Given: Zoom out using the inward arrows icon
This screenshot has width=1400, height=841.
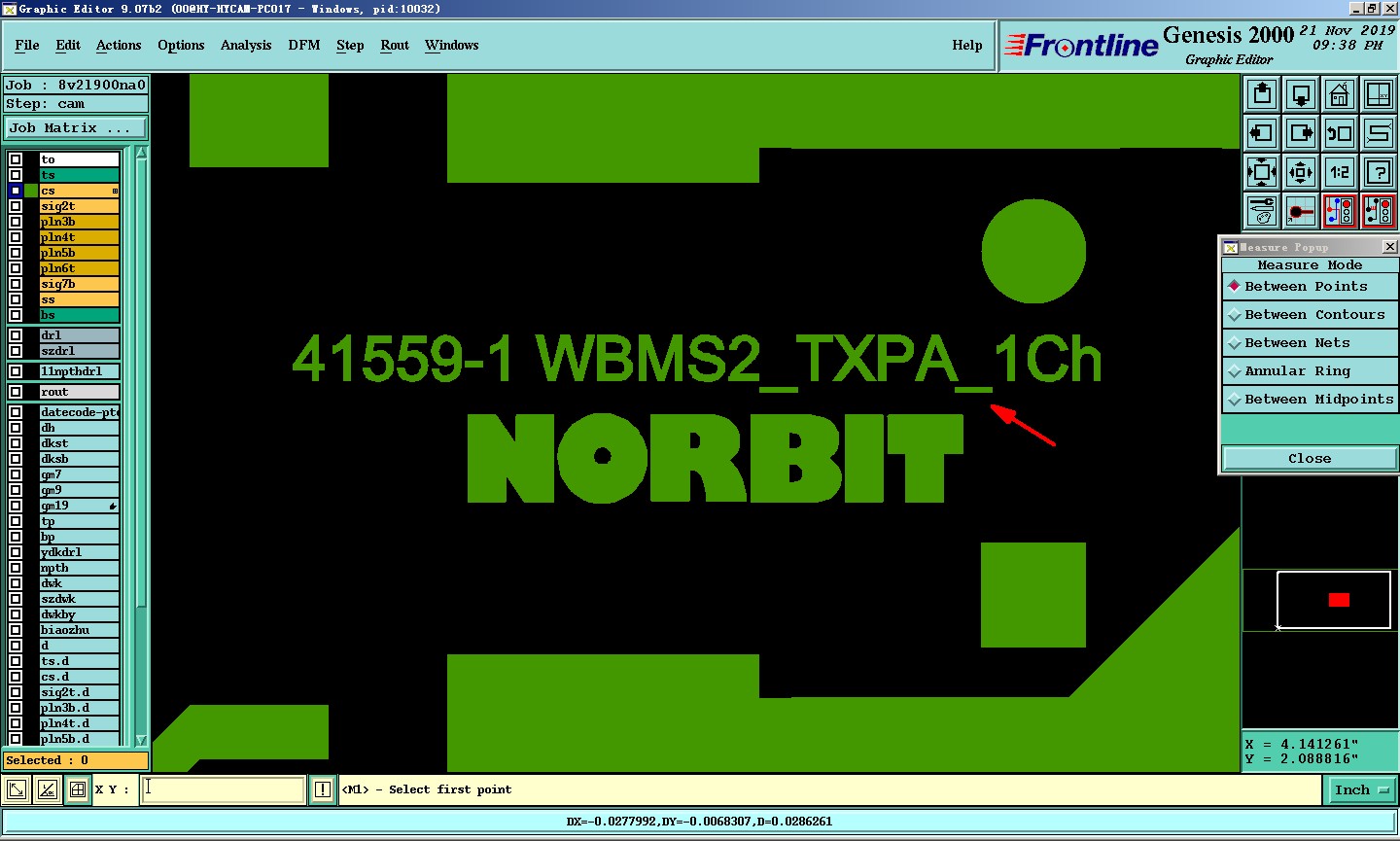Looking at the screenshot, I should [x=1301, y=172].
